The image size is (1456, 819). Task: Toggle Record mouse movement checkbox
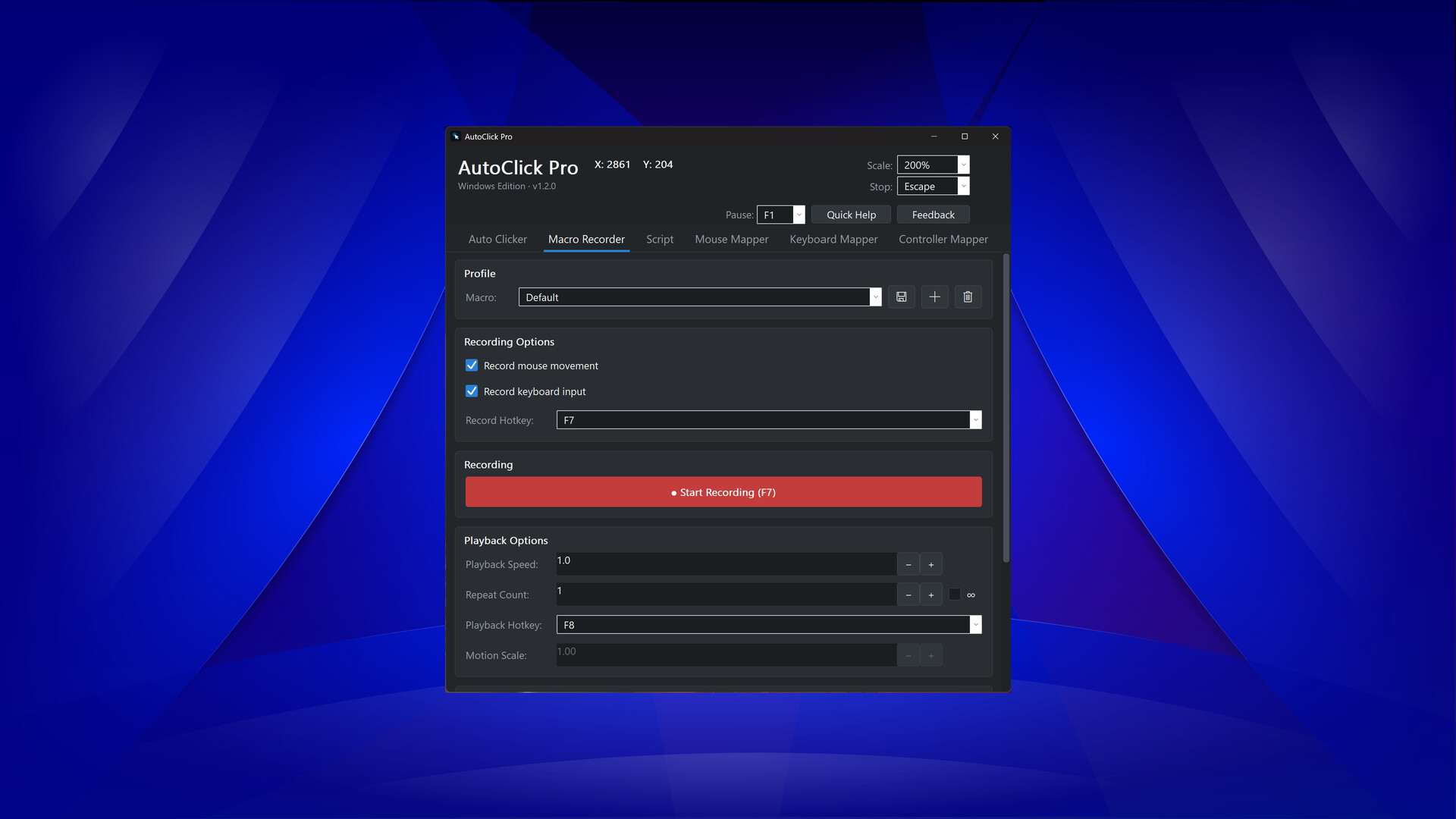(472, 366)
